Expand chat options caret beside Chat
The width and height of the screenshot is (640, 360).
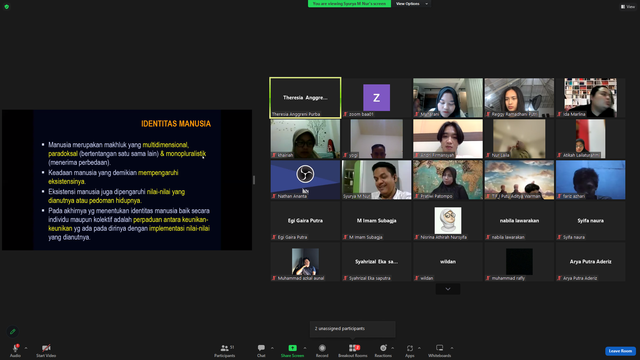pos(272,348)
